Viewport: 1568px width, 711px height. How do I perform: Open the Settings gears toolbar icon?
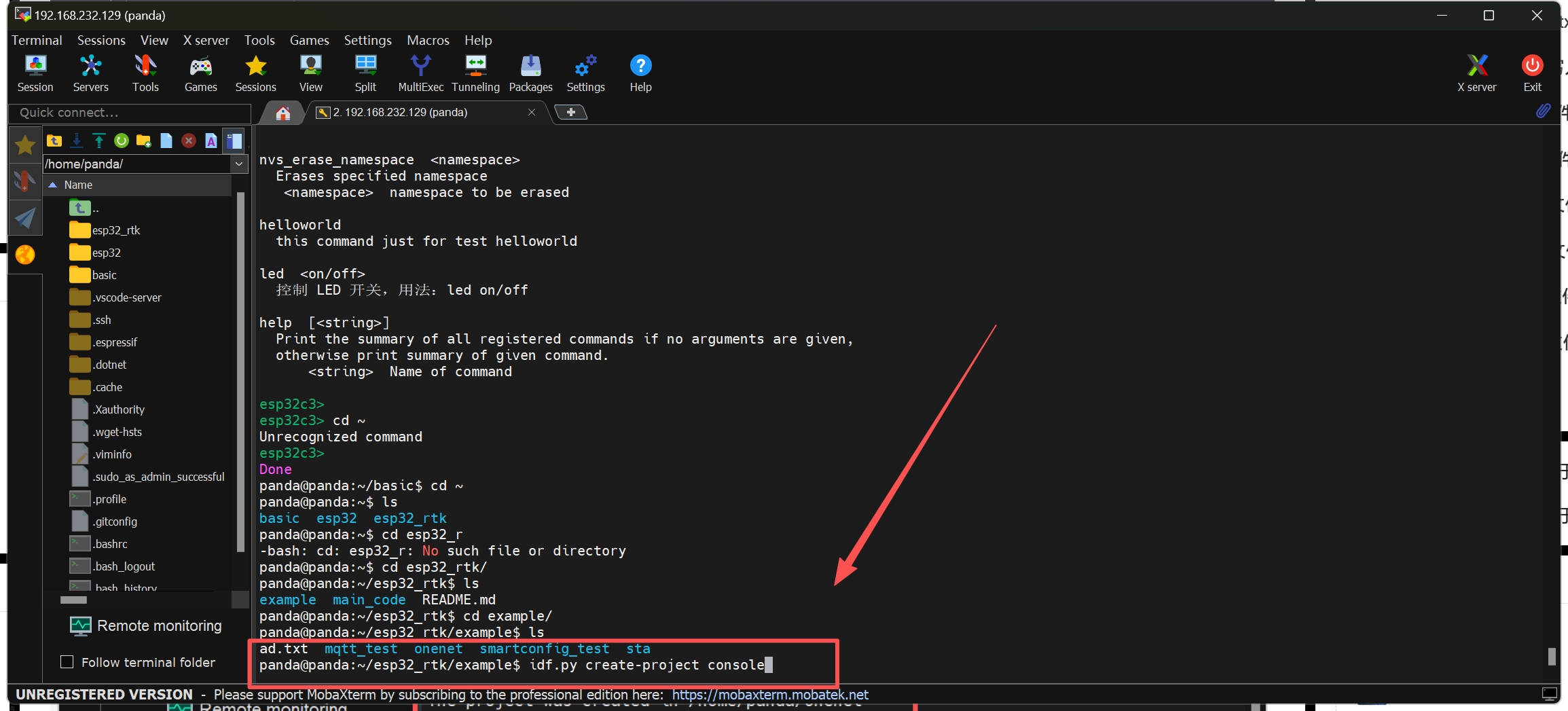coord(585,73)
